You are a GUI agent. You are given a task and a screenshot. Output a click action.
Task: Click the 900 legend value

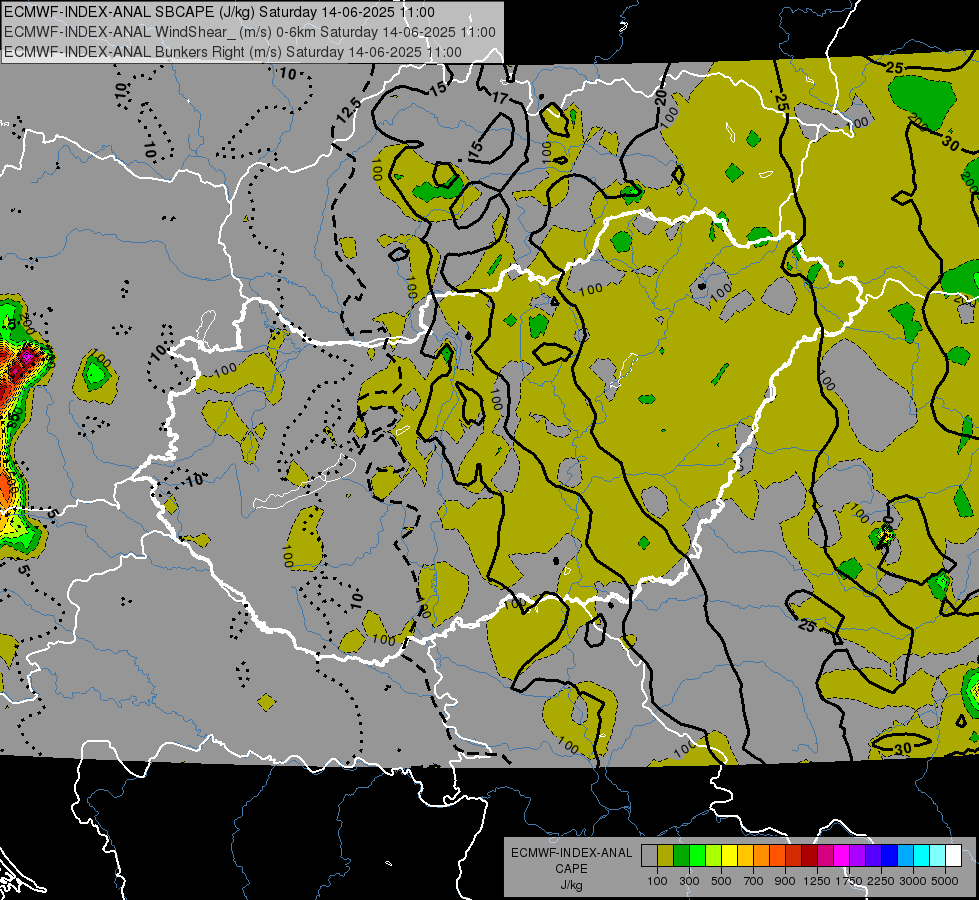[x=785, y=881]
